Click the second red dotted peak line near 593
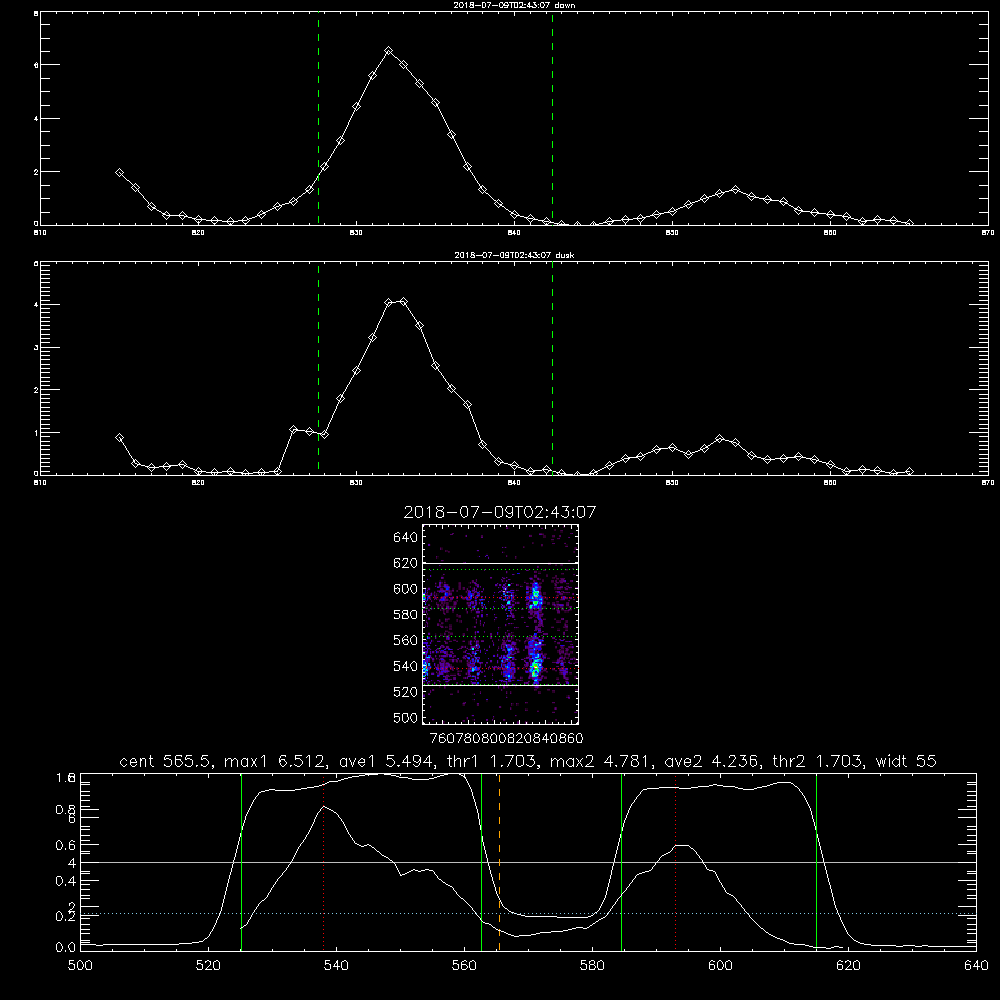 point(675,862)
